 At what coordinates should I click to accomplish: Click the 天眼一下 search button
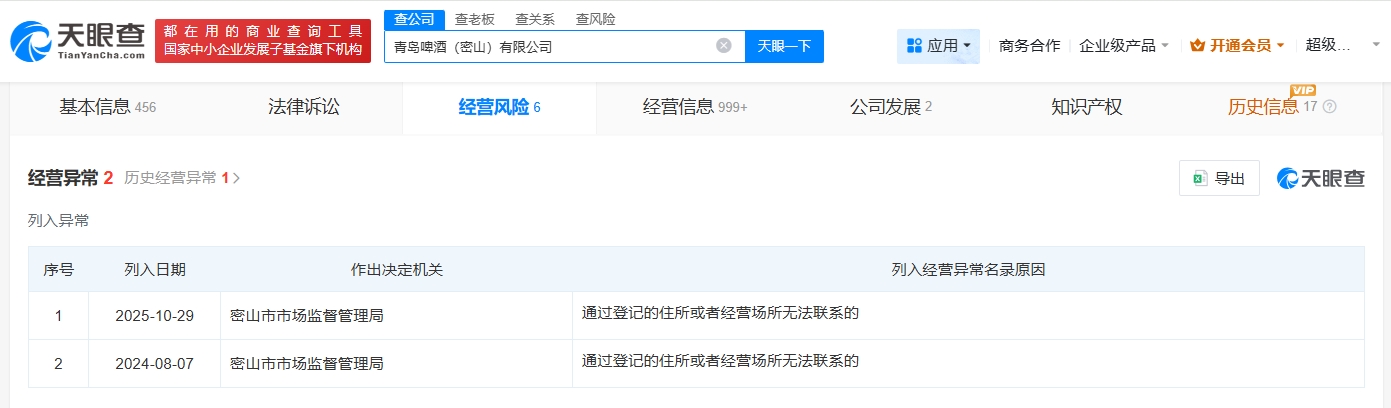784,46
